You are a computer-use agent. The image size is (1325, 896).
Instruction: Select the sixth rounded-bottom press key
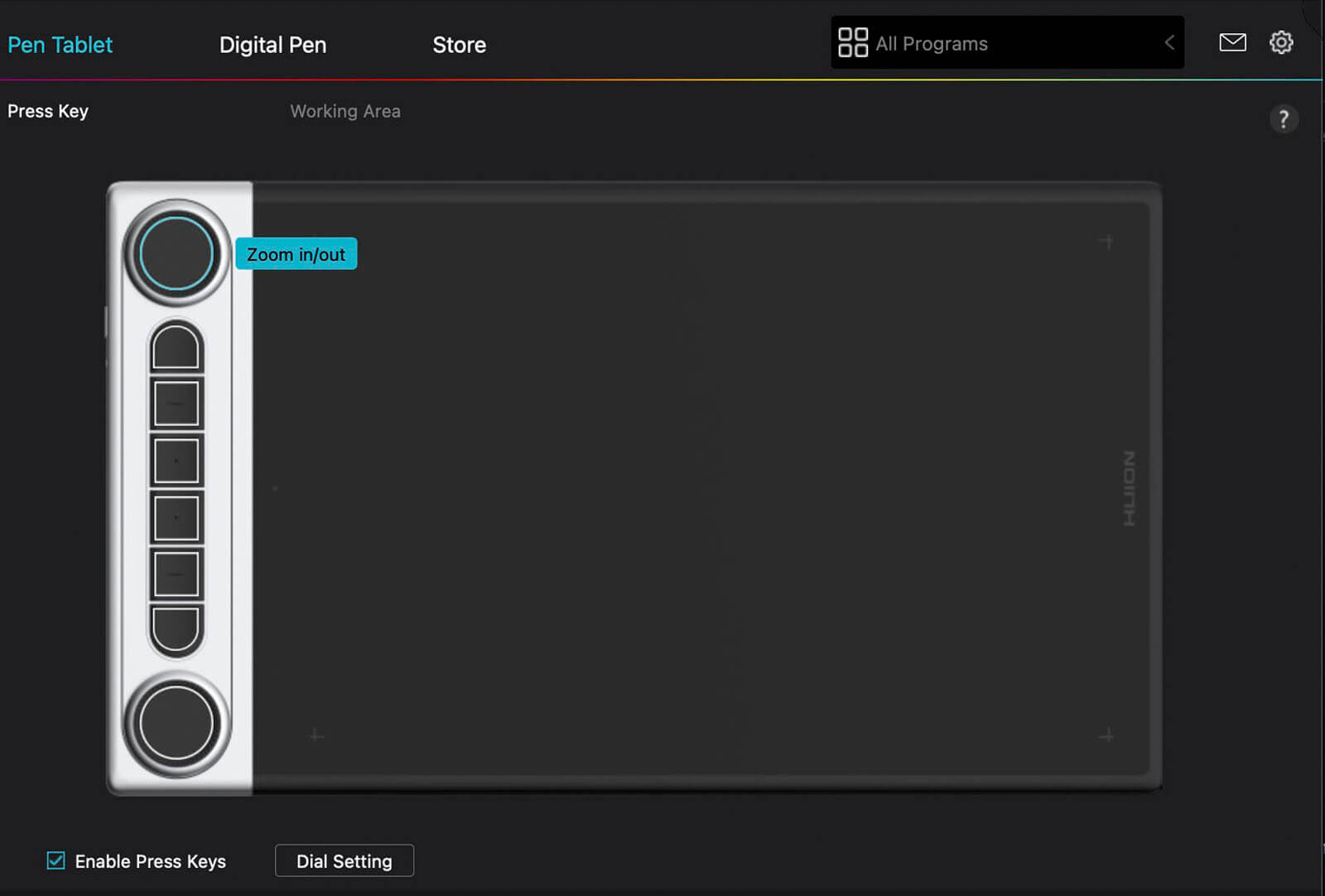176,629
